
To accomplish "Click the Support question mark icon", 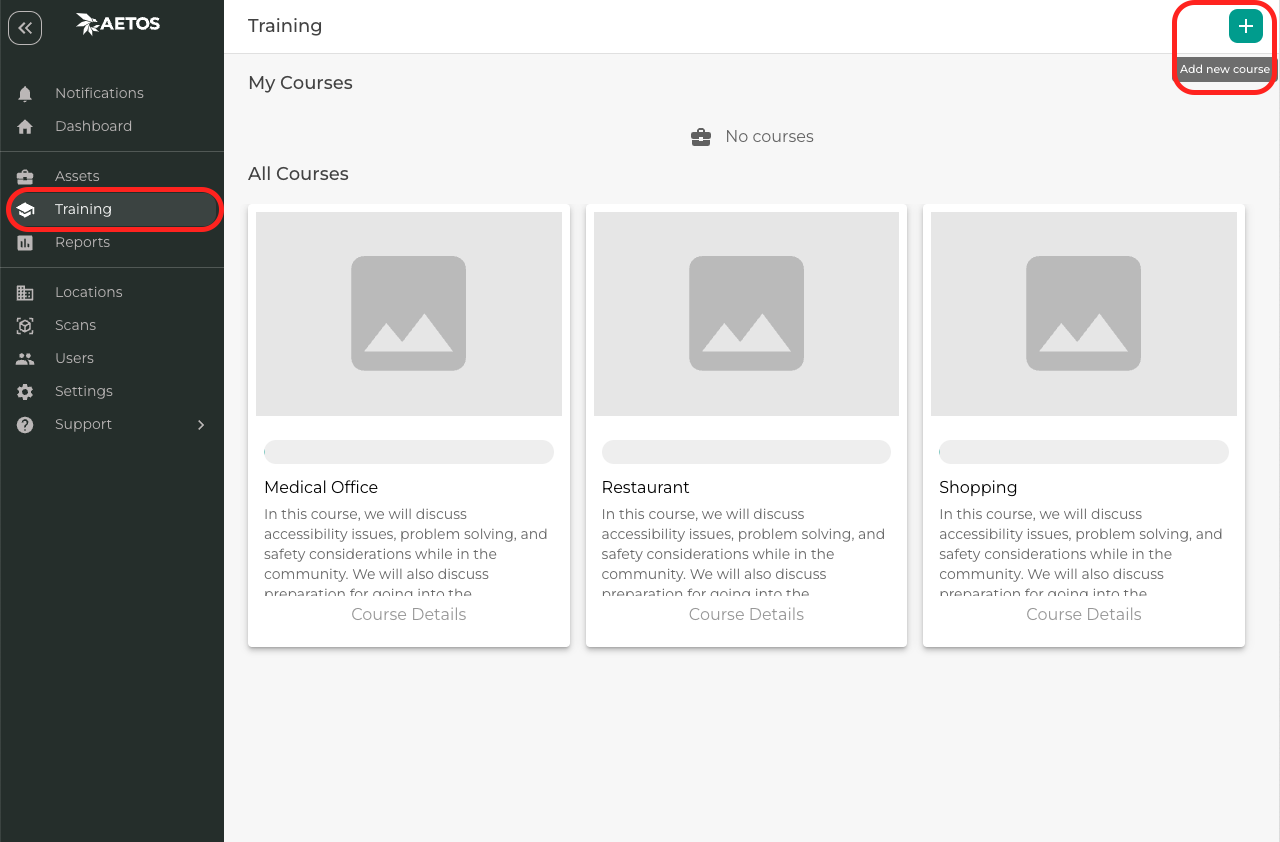I will (x=25, y=424).
